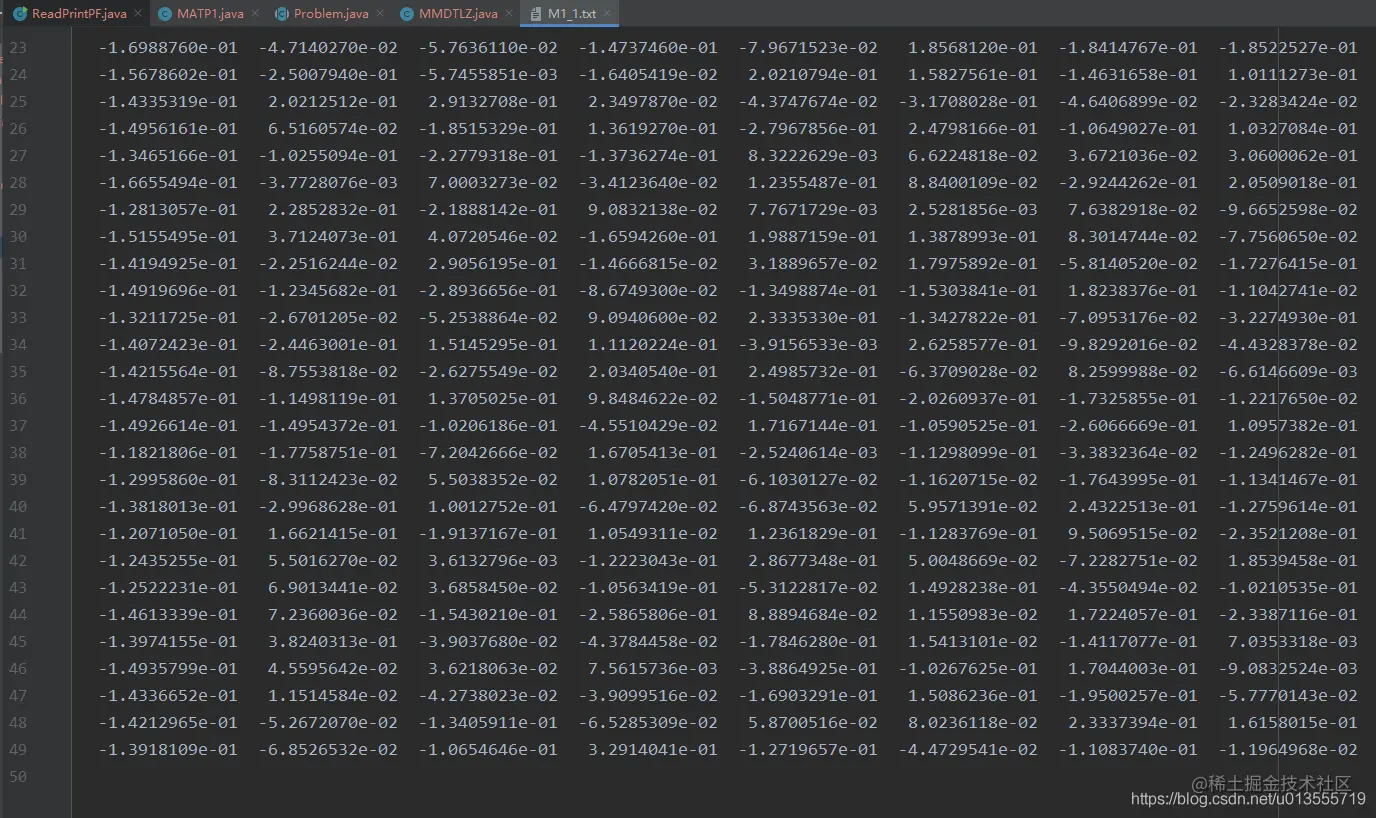Click value 1.3705025e-01 on line 36
Screen dimensions: 1376x818
(493, 399)
